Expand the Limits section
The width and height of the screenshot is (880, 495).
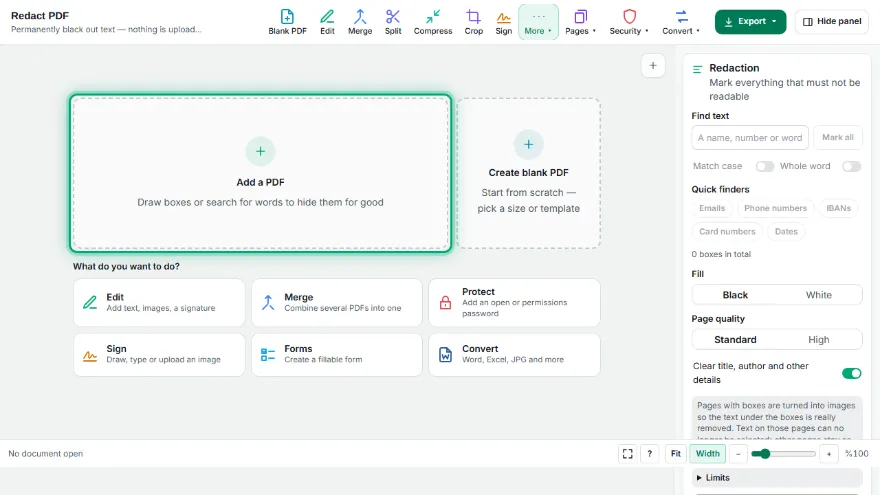pyautogui.click(x=777, y=478)
